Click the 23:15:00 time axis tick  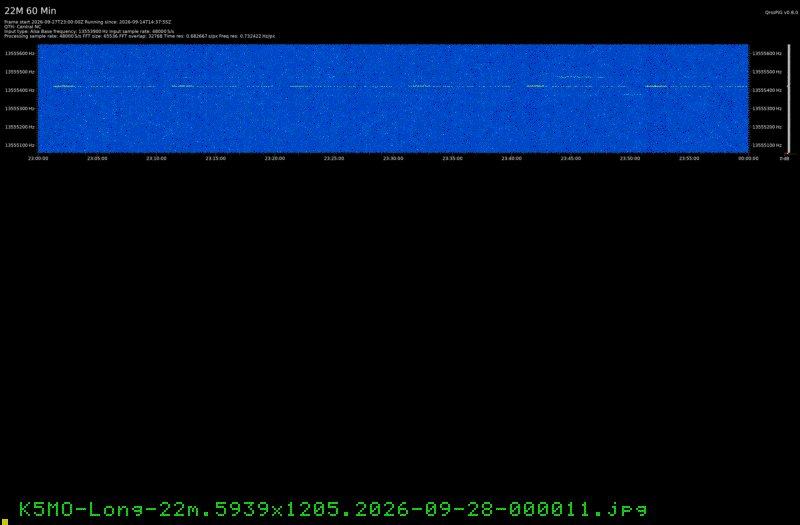[x=215, y=158]
